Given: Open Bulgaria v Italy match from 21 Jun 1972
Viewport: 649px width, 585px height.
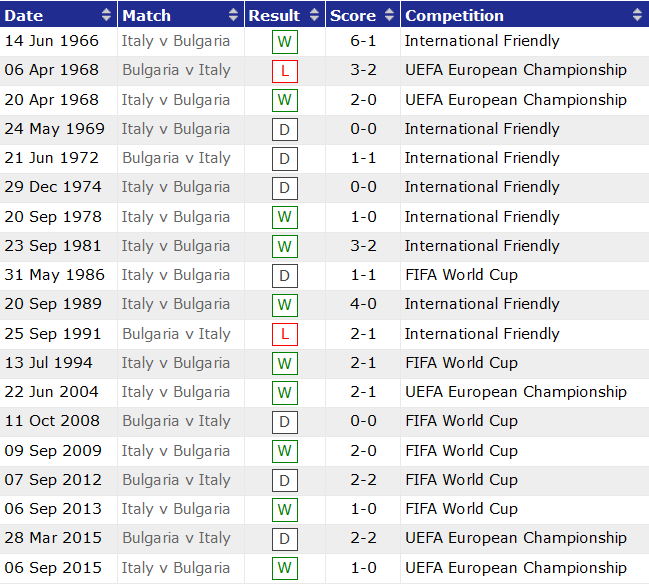Looking at the screenshot, I should click(176, 158).
